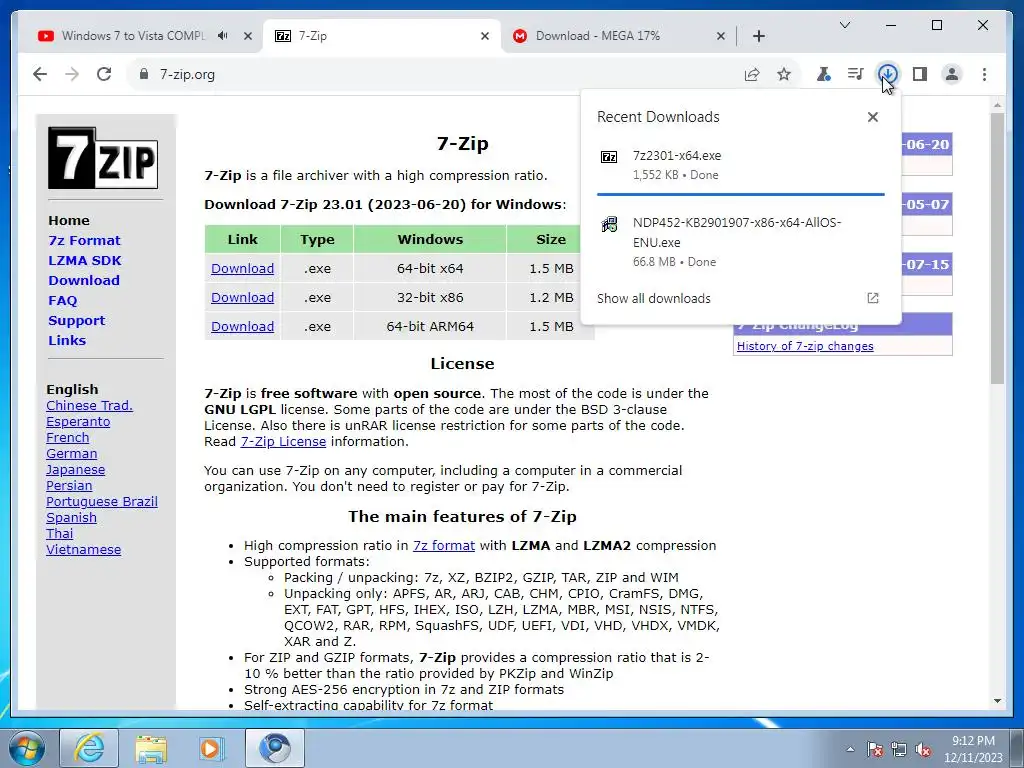Open the Support sidebar link
This screenshot has width=1024, height=768.
pos(76,321)
